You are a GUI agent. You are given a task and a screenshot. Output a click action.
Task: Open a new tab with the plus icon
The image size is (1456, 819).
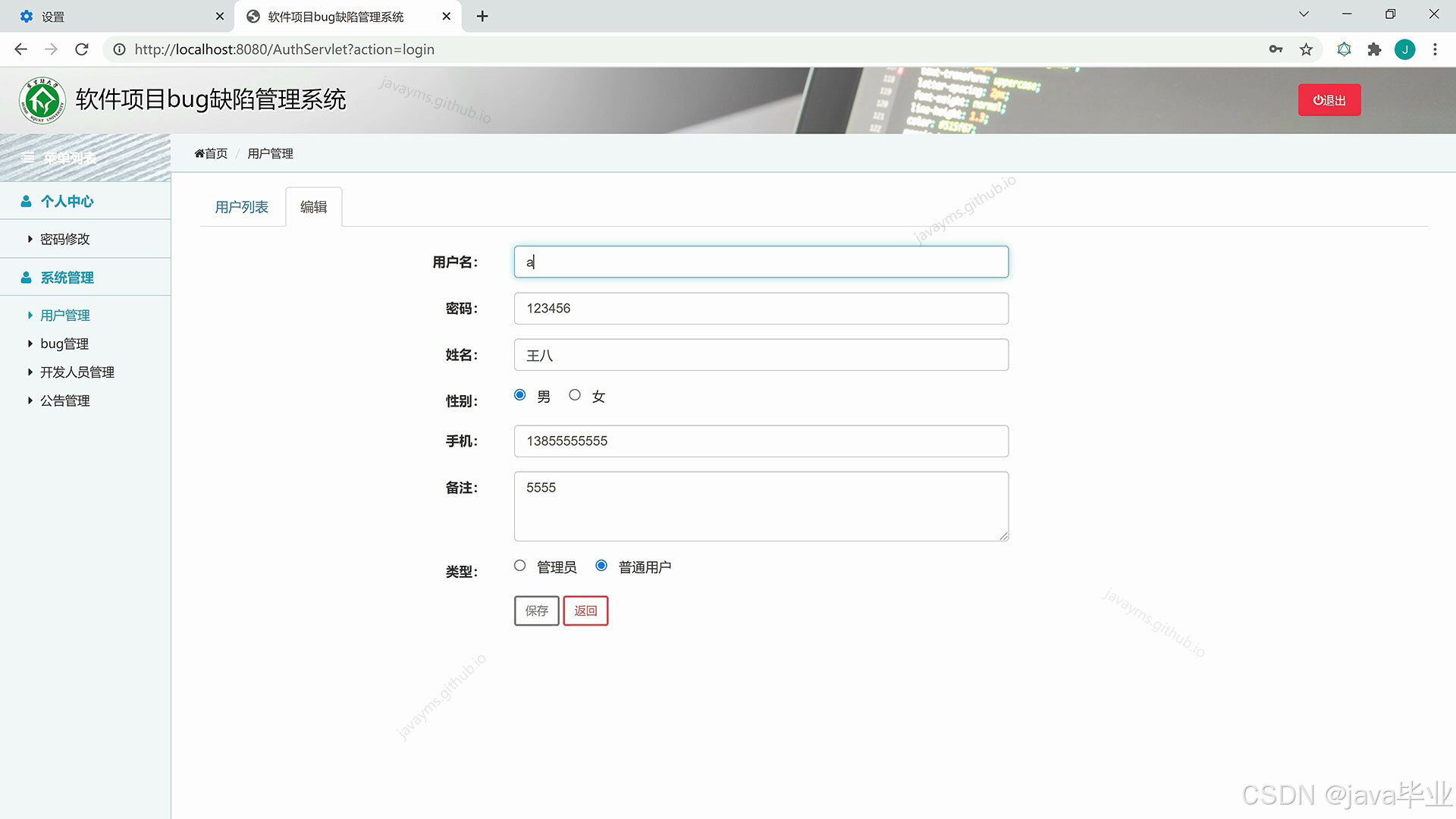tap(482, 16)
